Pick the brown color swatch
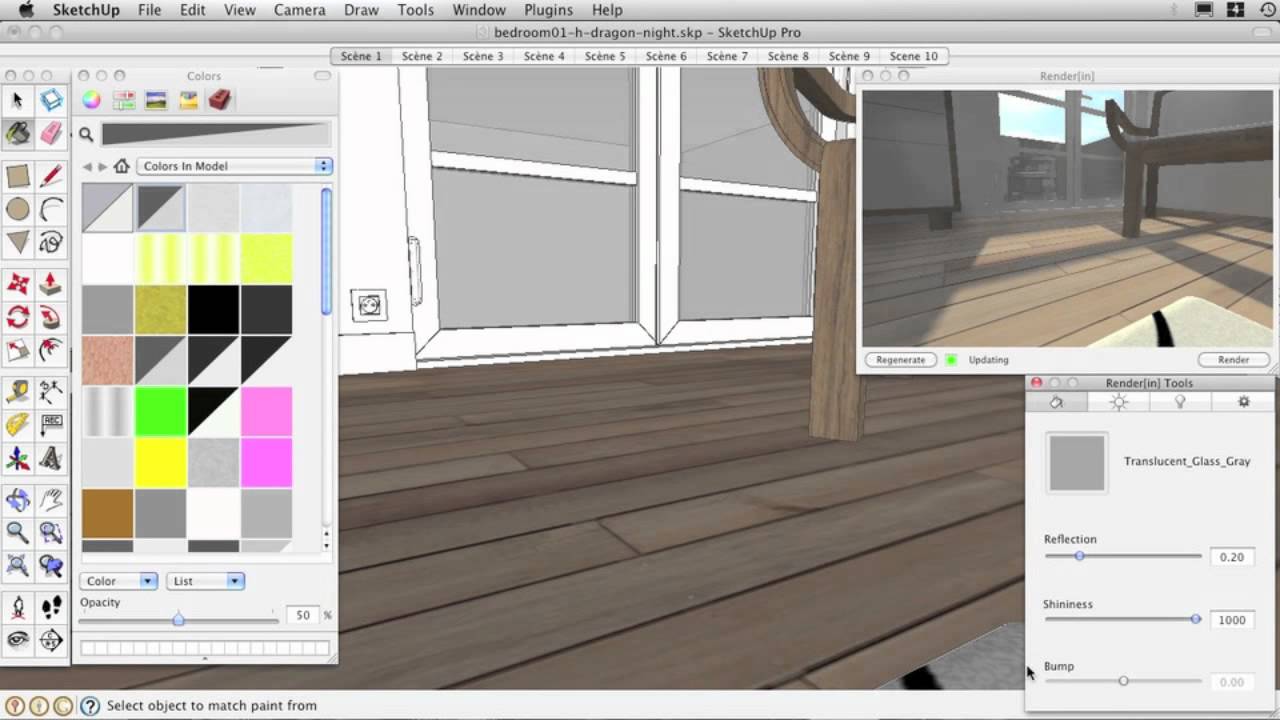This screenshot has width=1280, height=720. tap(107, 514)
